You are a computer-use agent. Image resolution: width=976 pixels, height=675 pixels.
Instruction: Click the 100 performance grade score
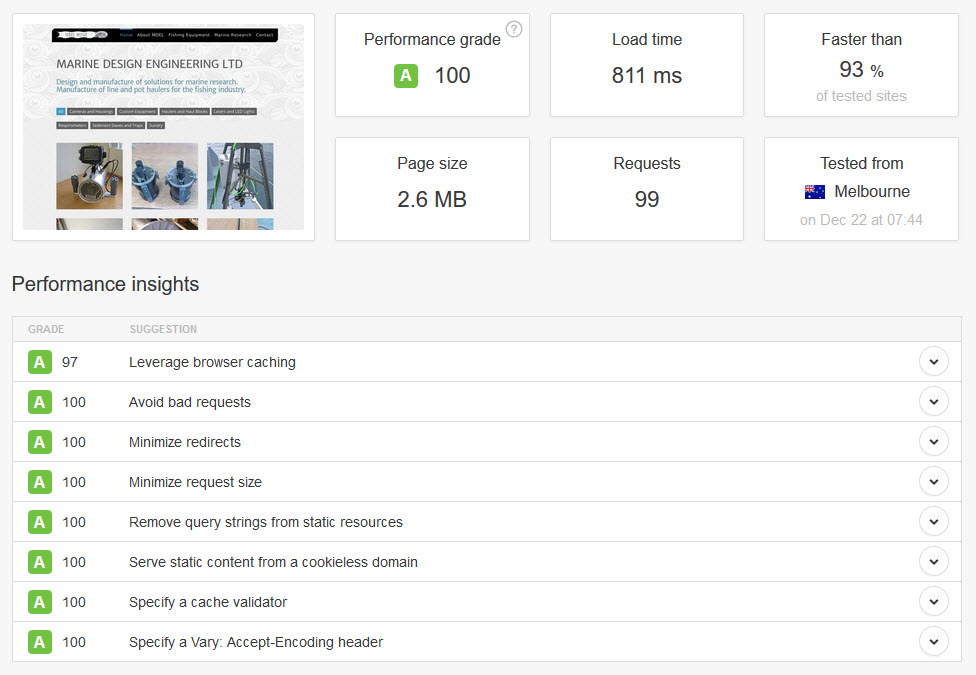(453, 76)
